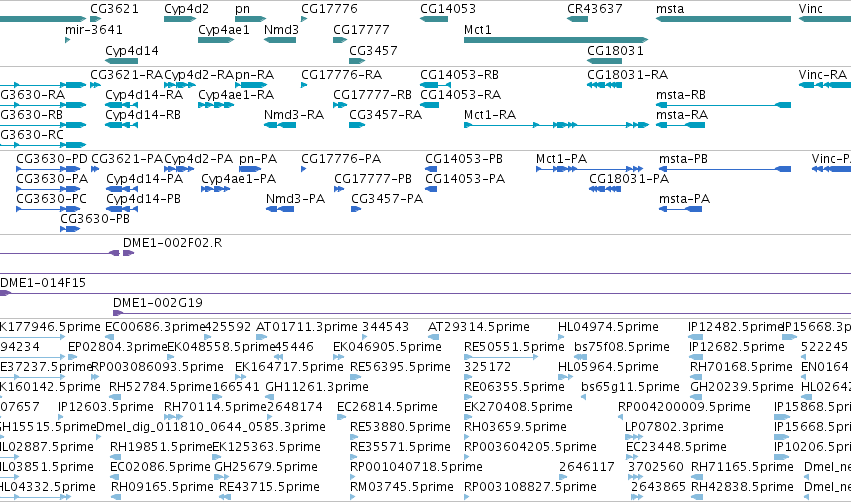Select the msta-PB protein feature
This screenshot has width=851, height=502.
725,169
